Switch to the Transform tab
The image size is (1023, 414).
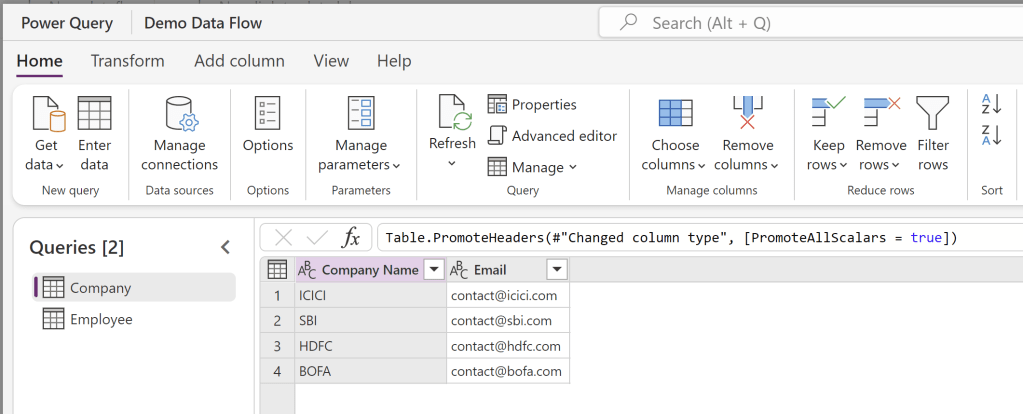(x=127, y=61)
